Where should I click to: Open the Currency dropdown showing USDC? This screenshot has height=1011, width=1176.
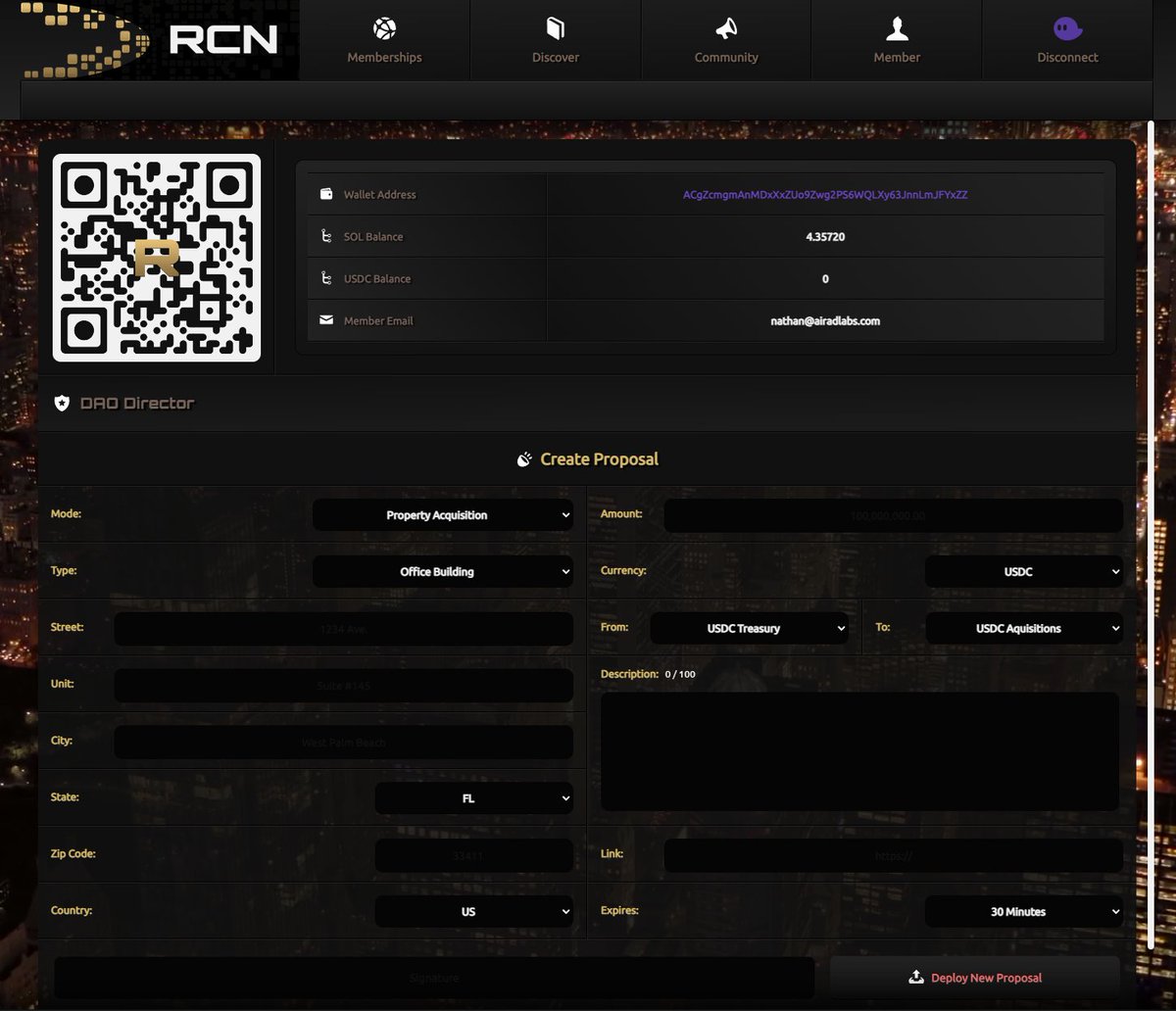point(1024,572)
